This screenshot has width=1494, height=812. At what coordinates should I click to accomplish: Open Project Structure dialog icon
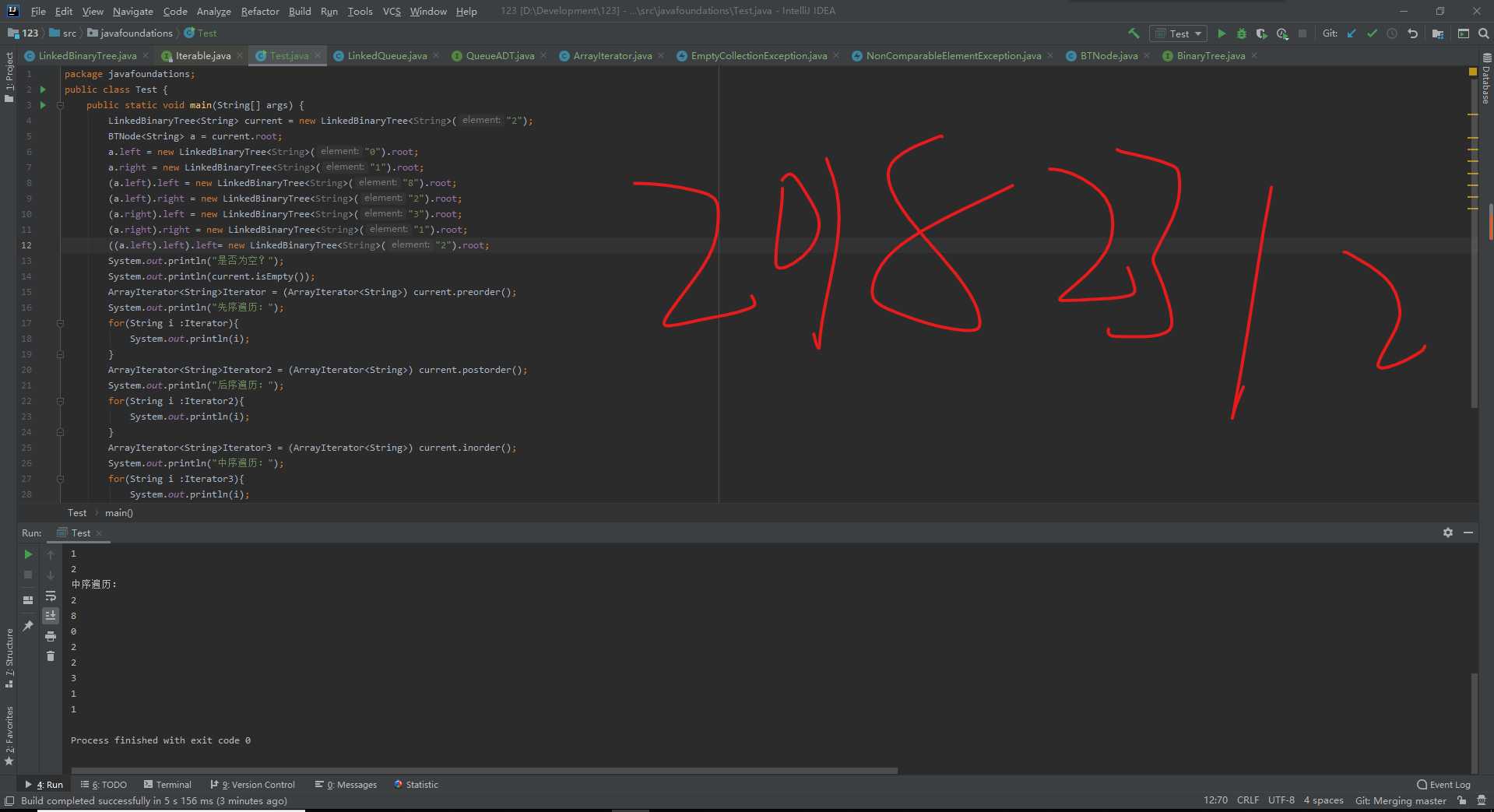click(x=1438, y=33)
